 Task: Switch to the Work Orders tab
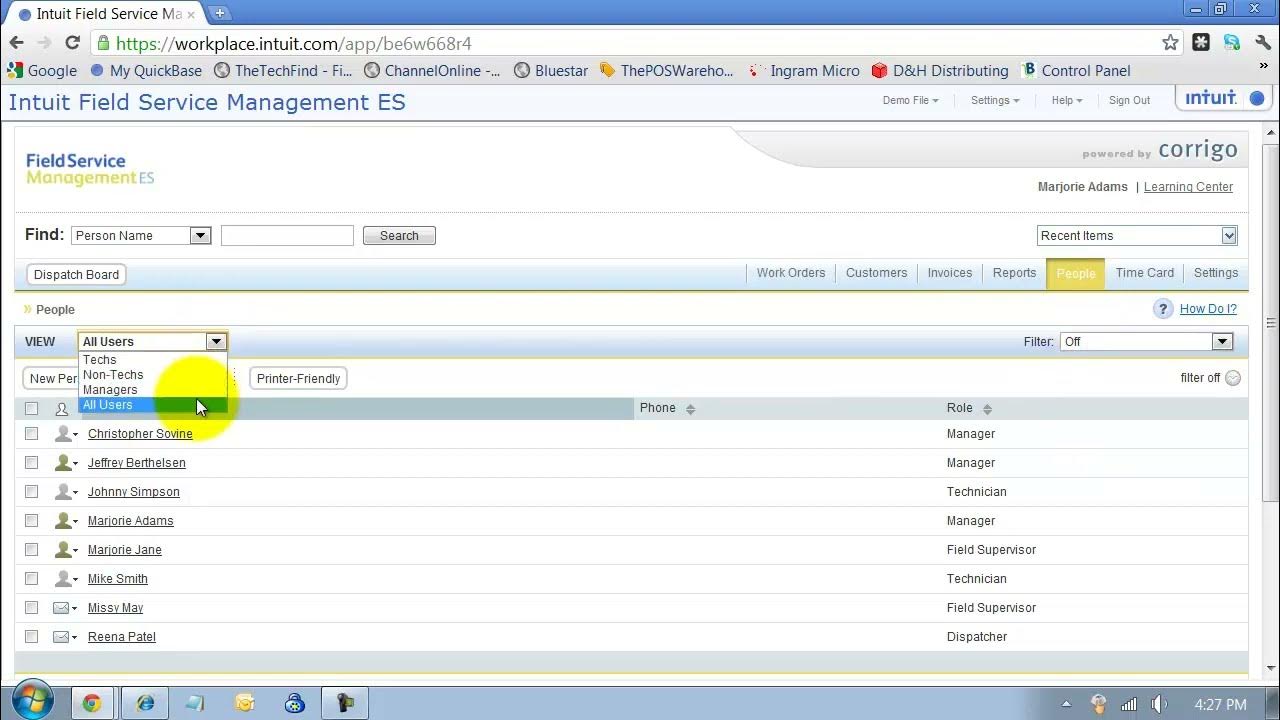click(791, 273)
